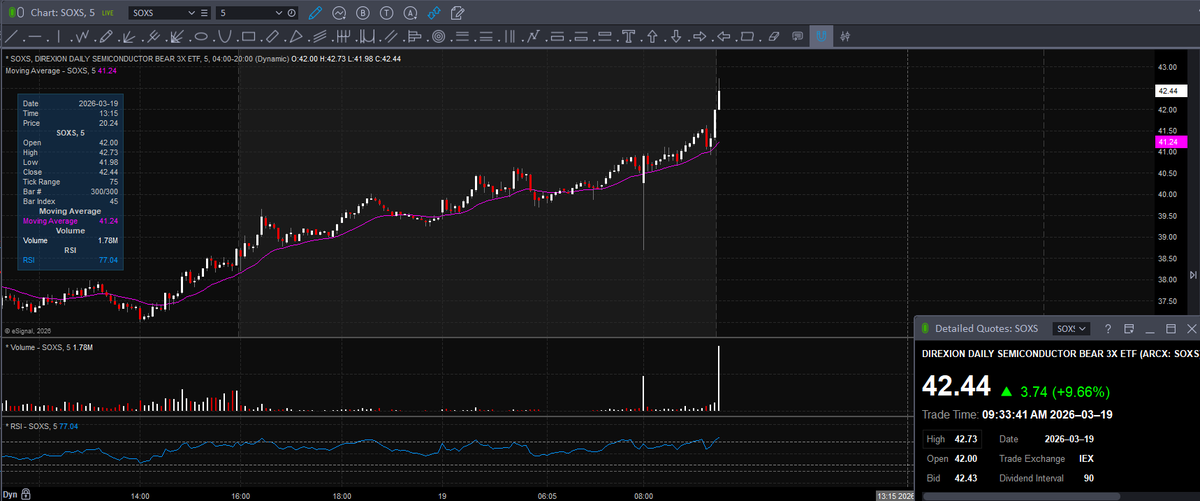Screen dimensions: 1200x501
Task: Click the comment bubble annotation tool
Action: [x=797, y=37]
